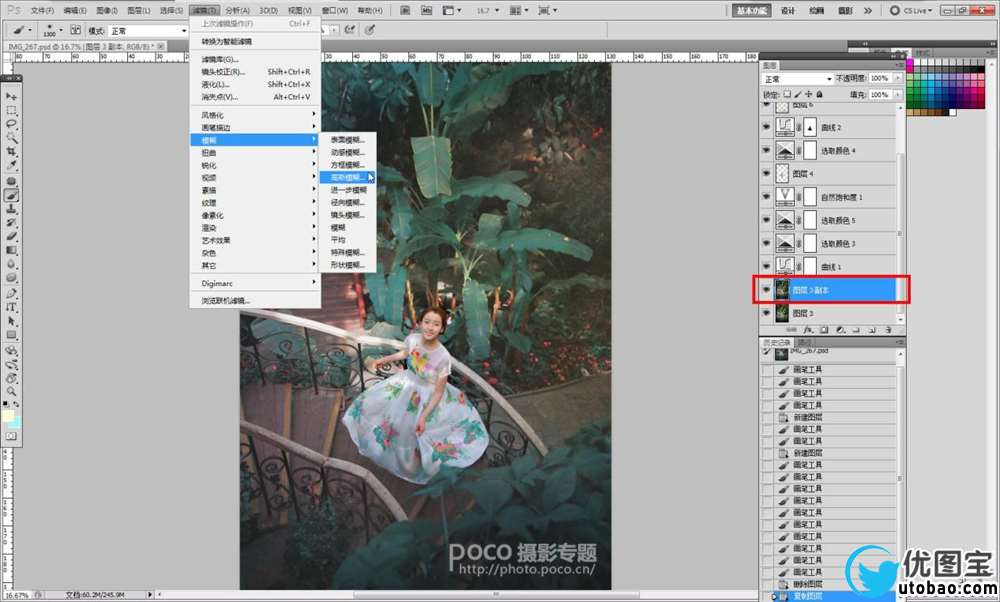
Task: Open the layer blend mode dropdown
Action: 797,78
